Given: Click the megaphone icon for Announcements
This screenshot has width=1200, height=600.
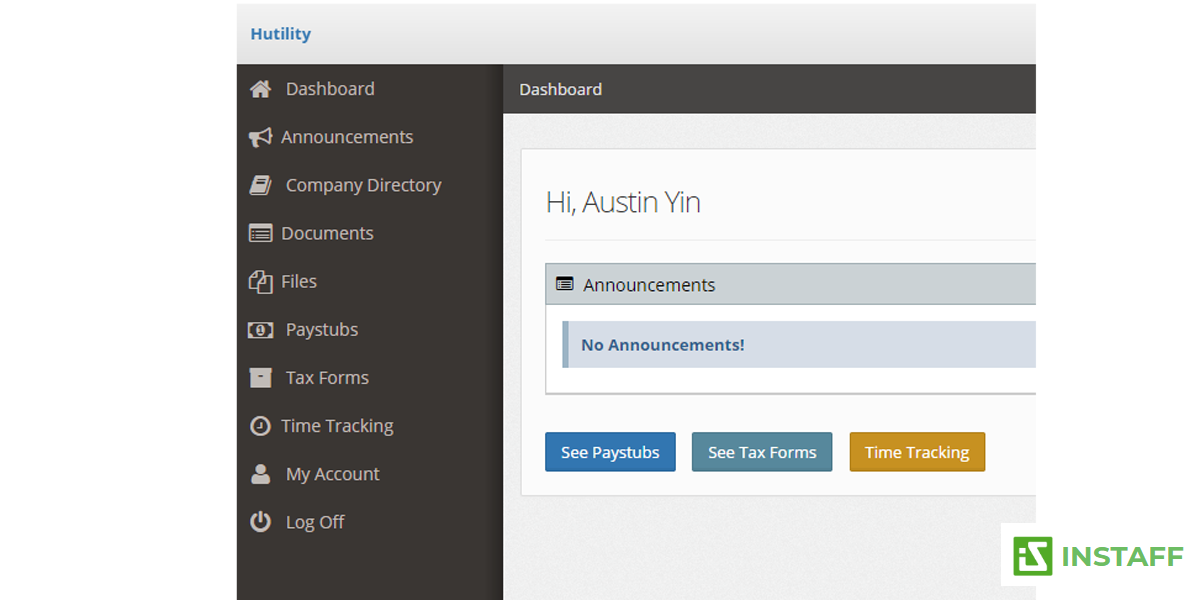Looking at the screenshot, I should pos(260,137).
